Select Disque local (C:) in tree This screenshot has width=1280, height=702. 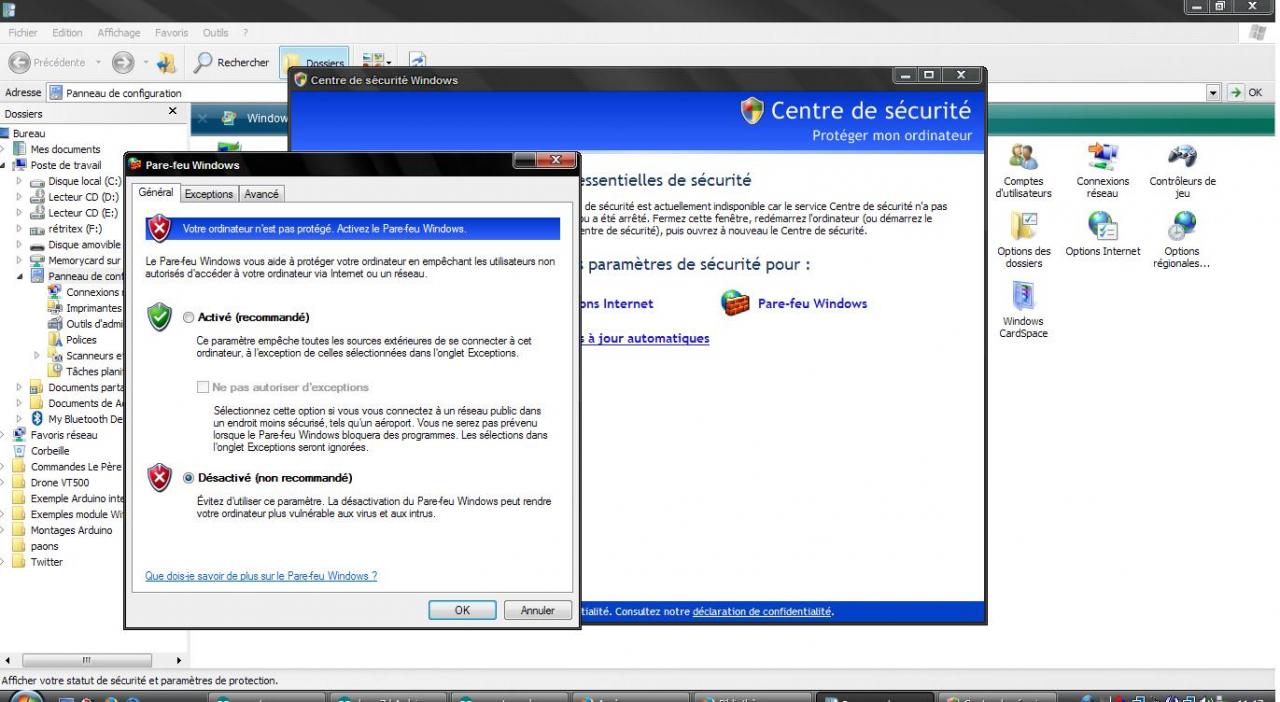[x=75, y=181]
